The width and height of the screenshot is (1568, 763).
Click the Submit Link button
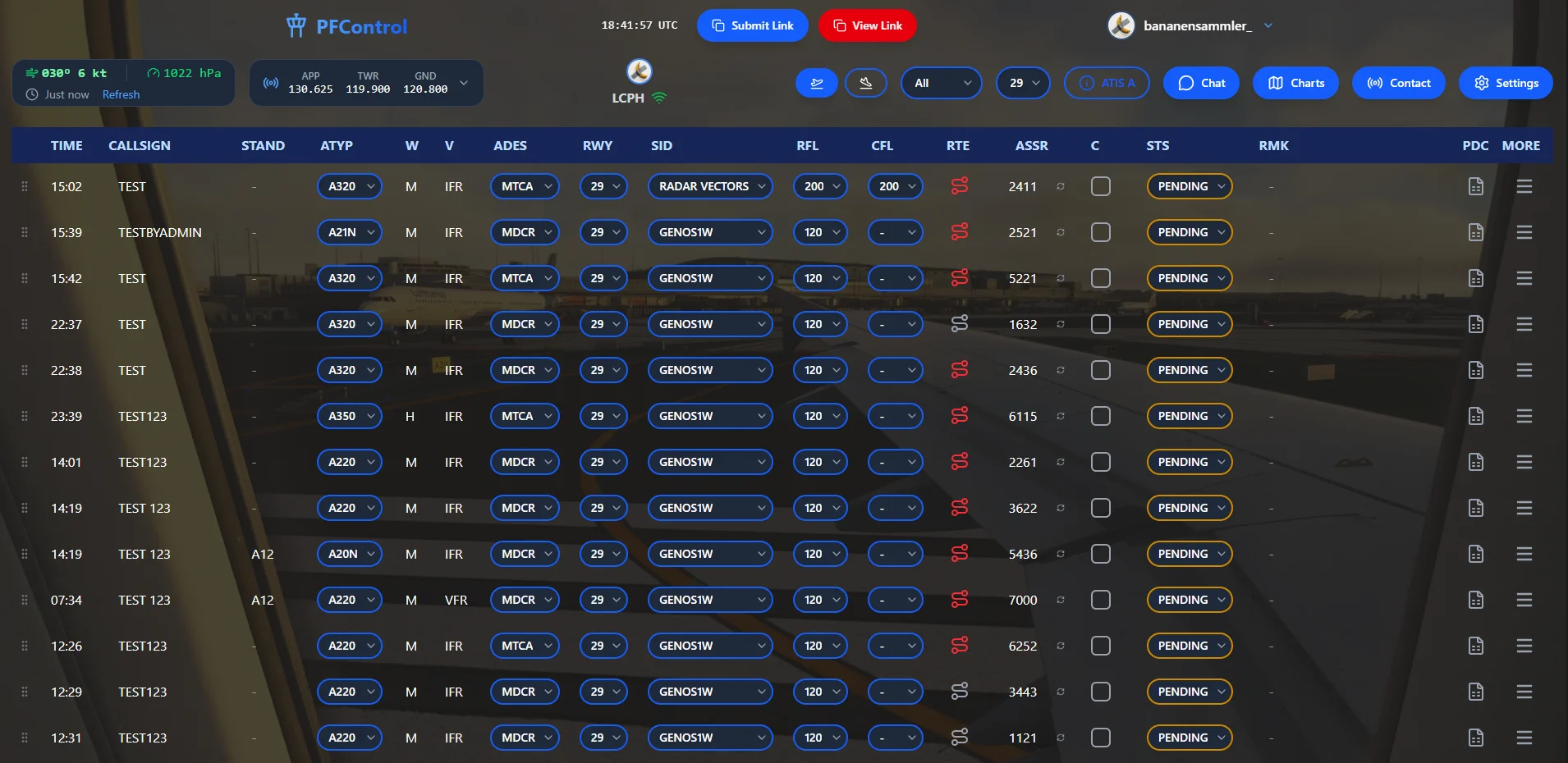tap(752, 25)
